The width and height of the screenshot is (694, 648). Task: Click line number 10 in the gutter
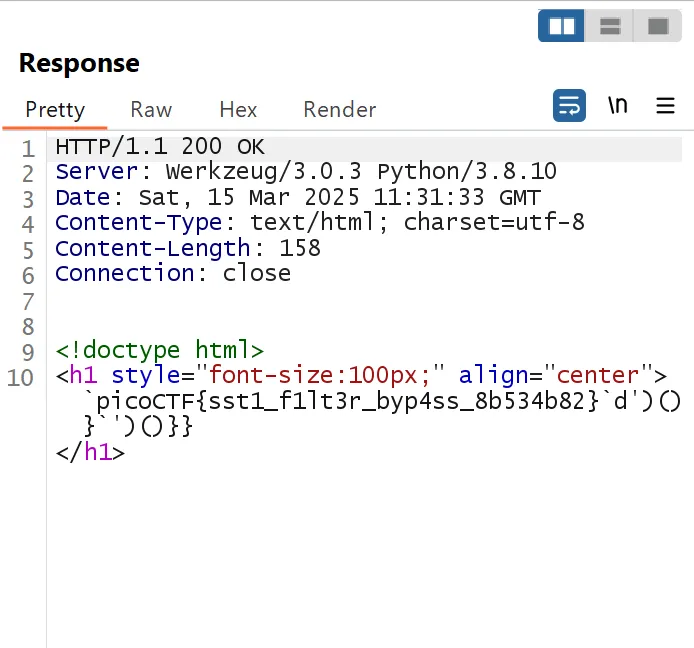22,377
